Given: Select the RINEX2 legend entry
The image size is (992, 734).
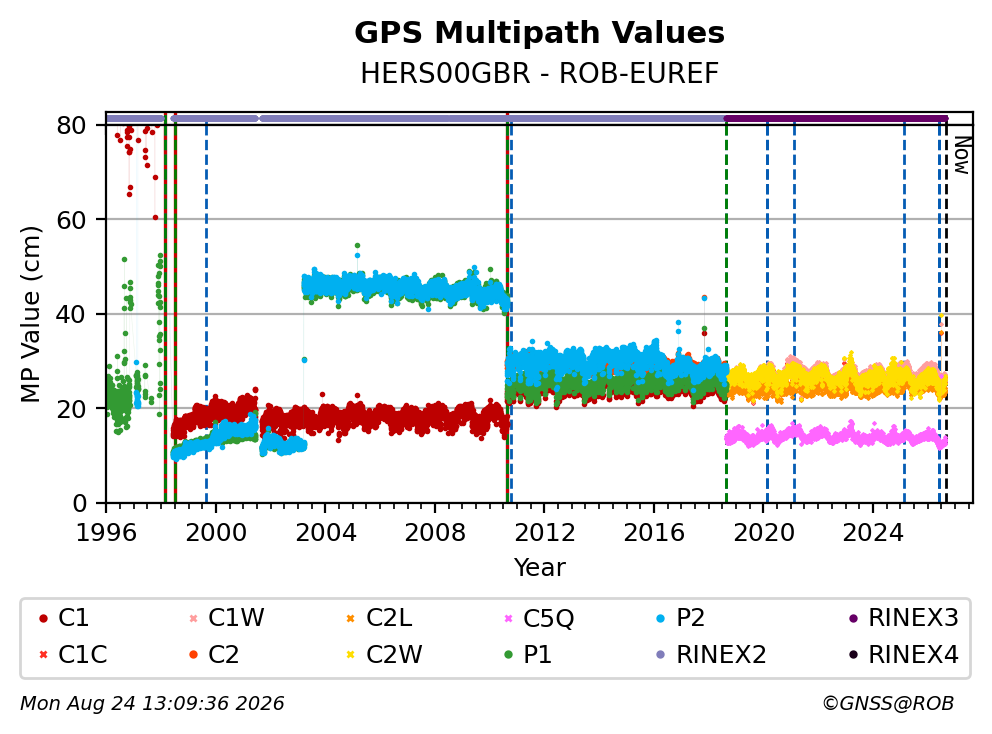Looking at the screenshot, I should pos(712,654).
